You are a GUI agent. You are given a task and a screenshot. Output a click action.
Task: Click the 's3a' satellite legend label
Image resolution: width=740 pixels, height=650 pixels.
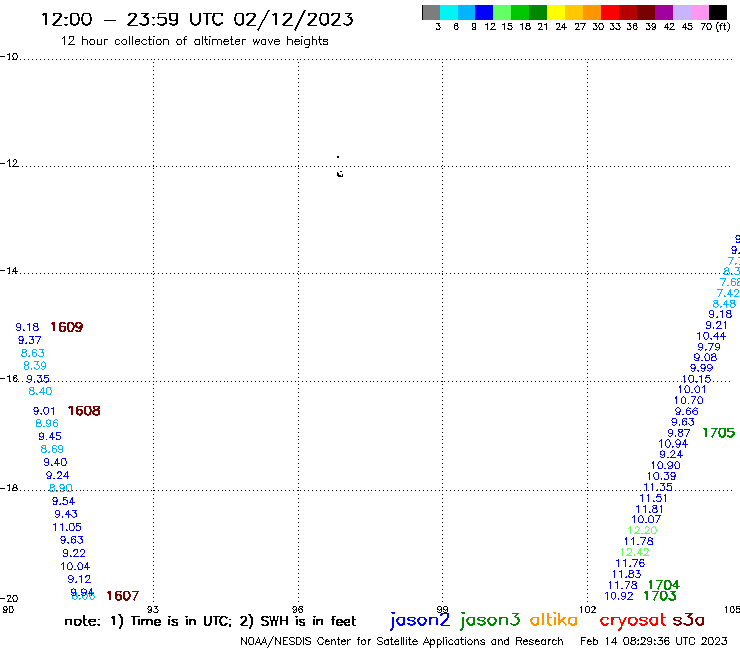(x=689, y=620)
